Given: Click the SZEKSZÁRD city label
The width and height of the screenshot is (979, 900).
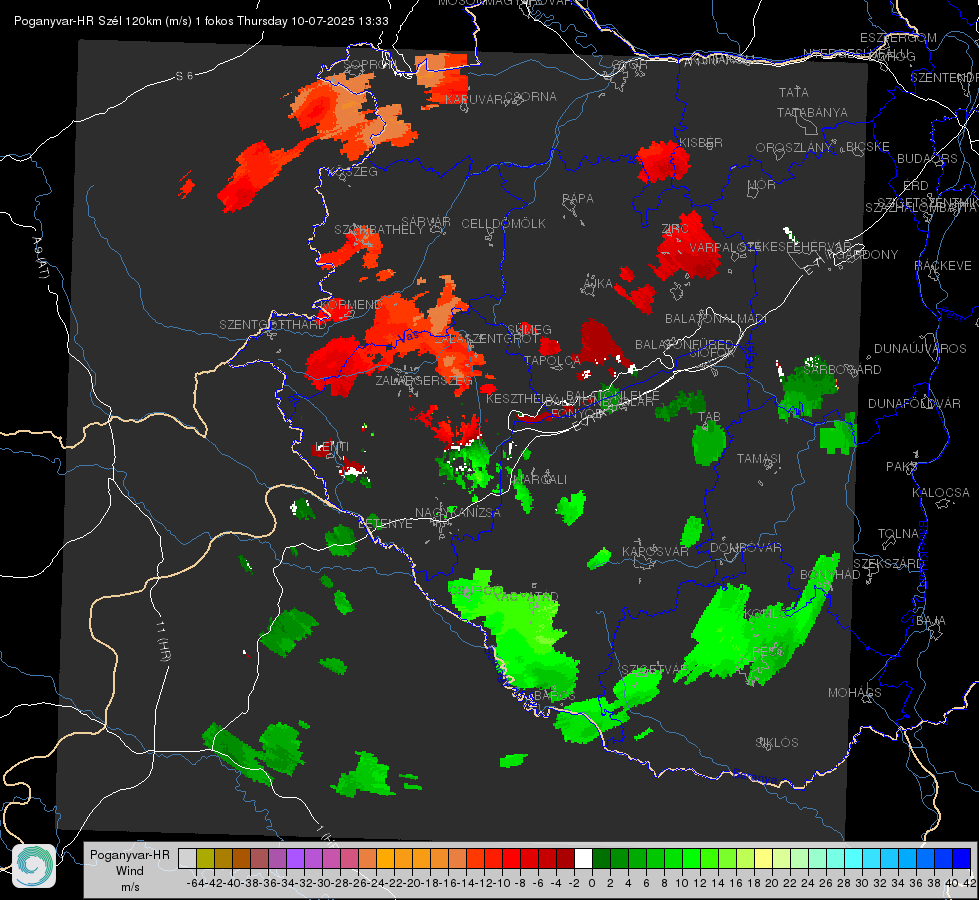Looking at the screenshot, I should (888, 564).
